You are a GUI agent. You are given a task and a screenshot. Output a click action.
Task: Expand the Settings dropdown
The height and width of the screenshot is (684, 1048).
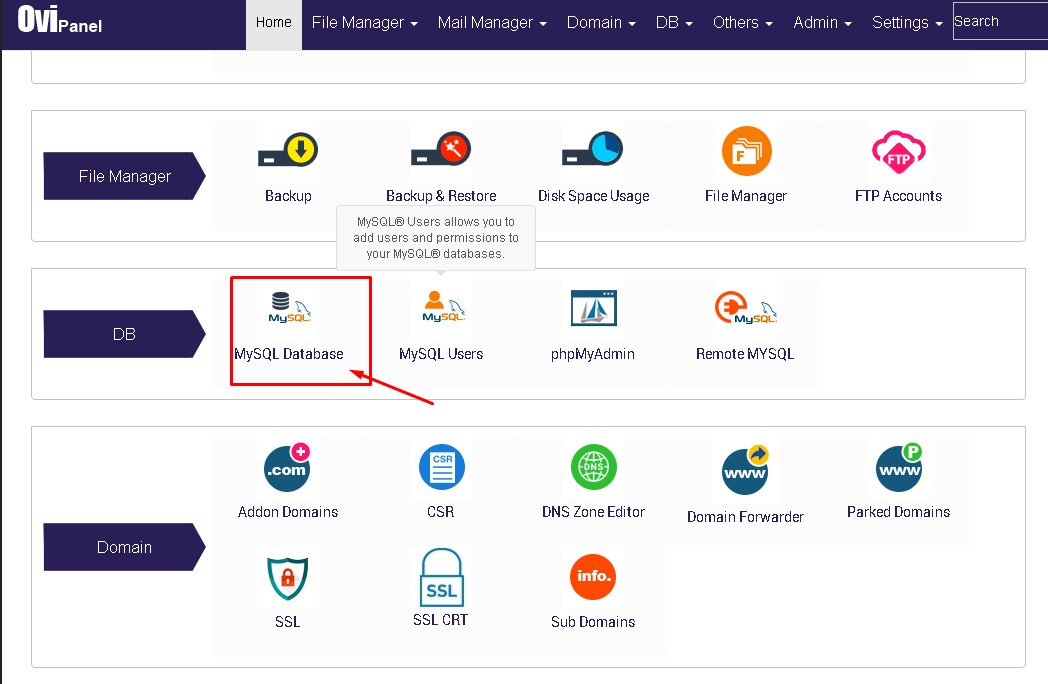[906, 21]
